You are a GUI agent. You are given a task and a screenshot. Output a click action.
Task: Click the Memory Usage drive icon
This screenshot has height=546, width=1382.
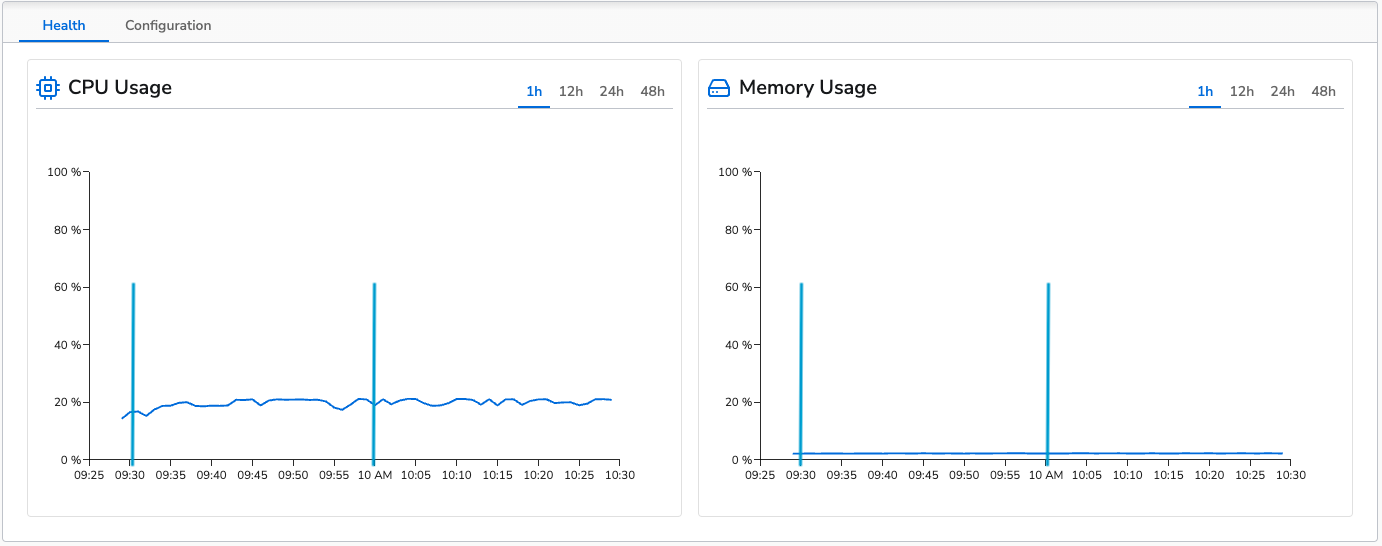point(719,88)
